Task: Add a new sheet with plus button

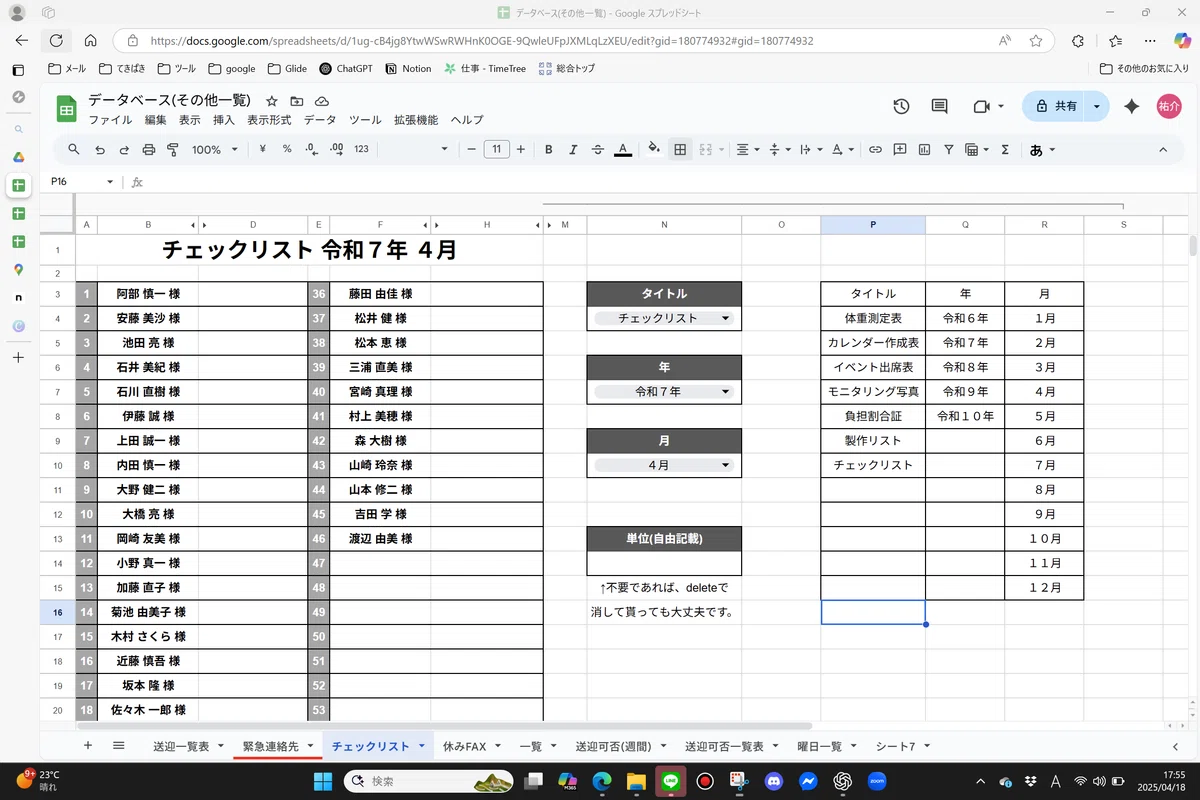Action: 88,746
